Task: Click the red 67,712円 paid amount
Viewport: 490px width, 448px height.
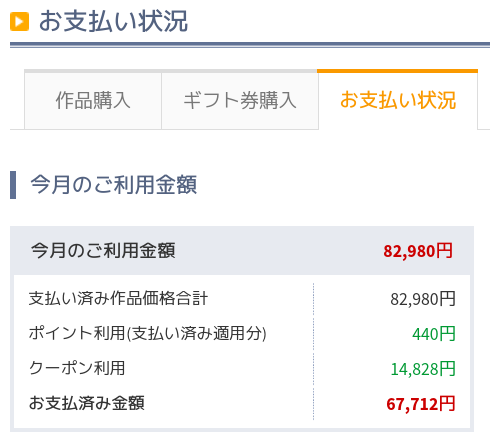Action: click(421, 404)
